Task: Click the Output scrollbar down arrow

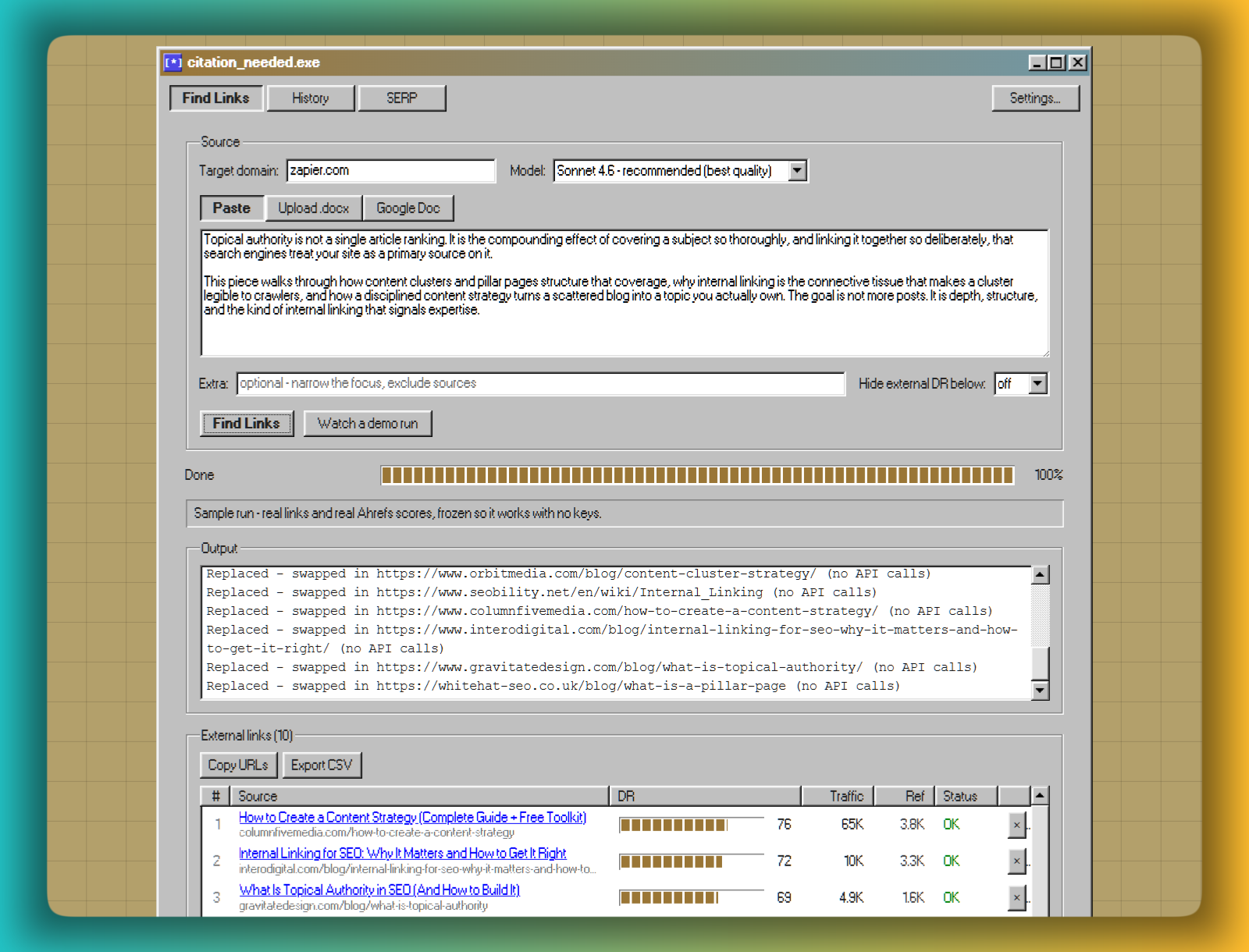Action: (1040, 691)
